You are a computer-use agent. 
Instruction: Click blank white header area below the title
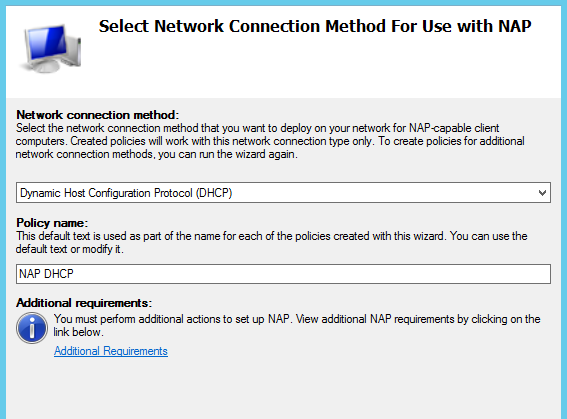point(318,69)
